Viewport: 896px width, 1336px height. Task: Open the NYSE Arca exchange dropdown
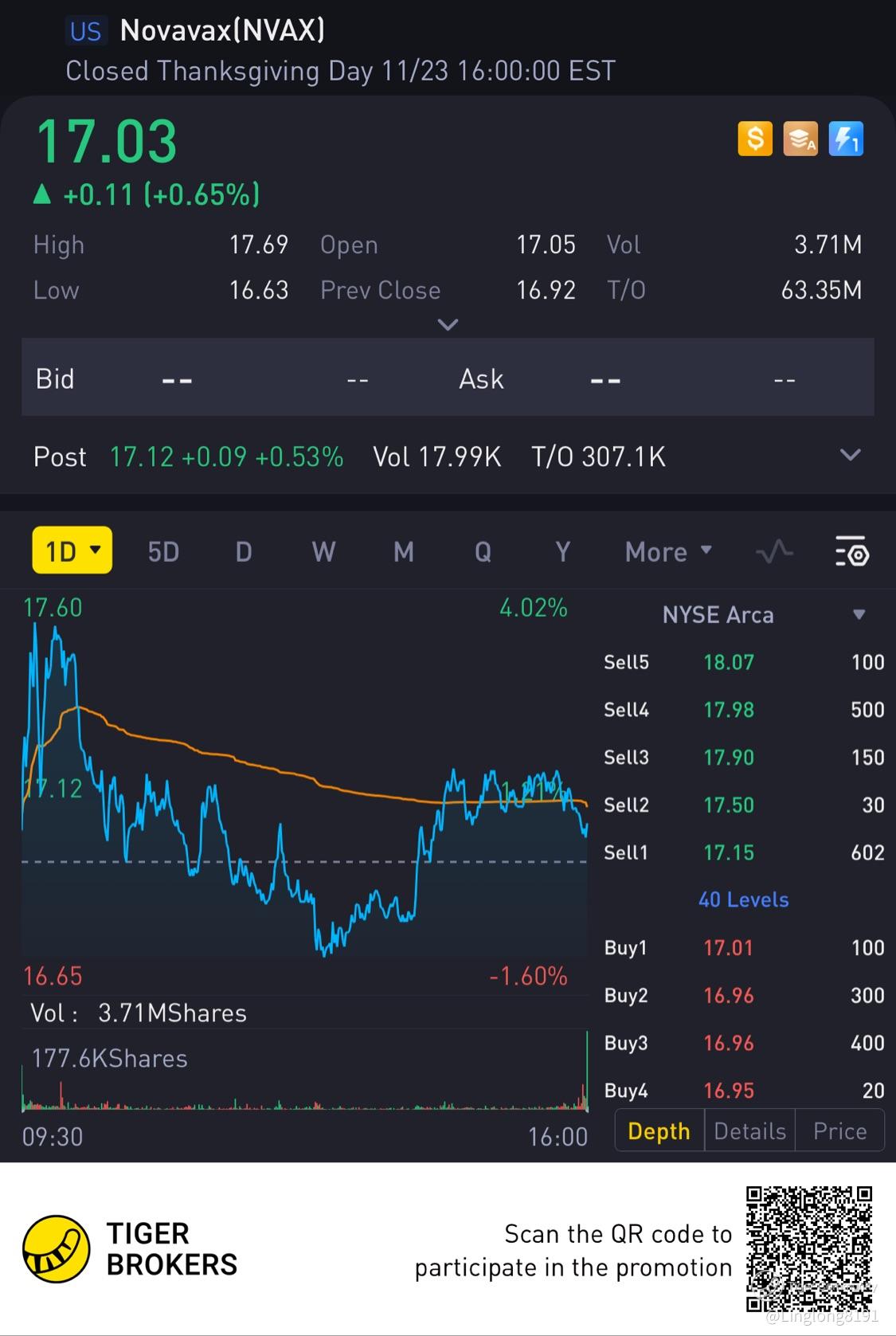859,614
